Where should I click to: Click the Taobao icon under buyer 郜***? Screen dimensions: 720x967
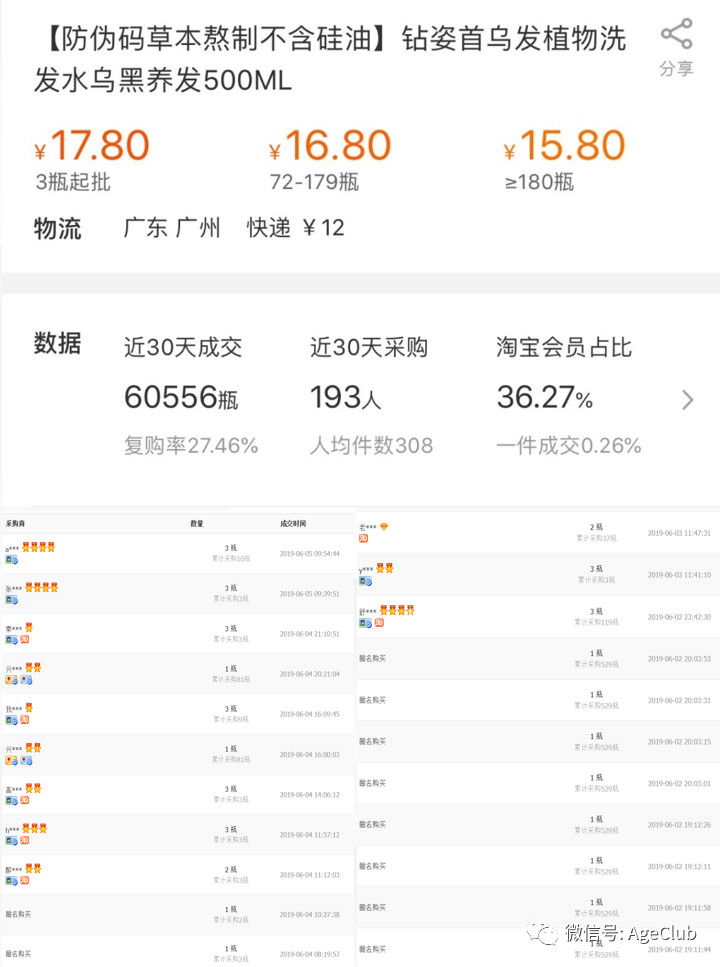point(24,881)
